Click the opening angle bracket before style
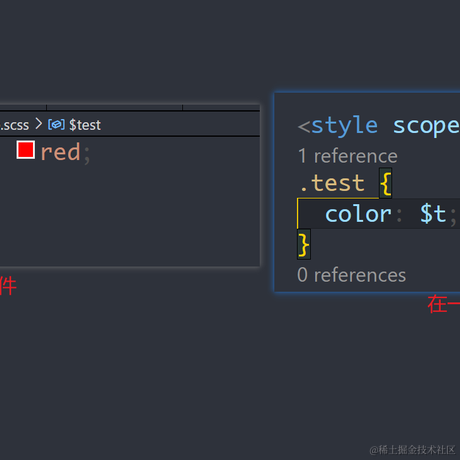Viewport: 460px width, 460px height. pyautogui.click(x=304, y=126)
